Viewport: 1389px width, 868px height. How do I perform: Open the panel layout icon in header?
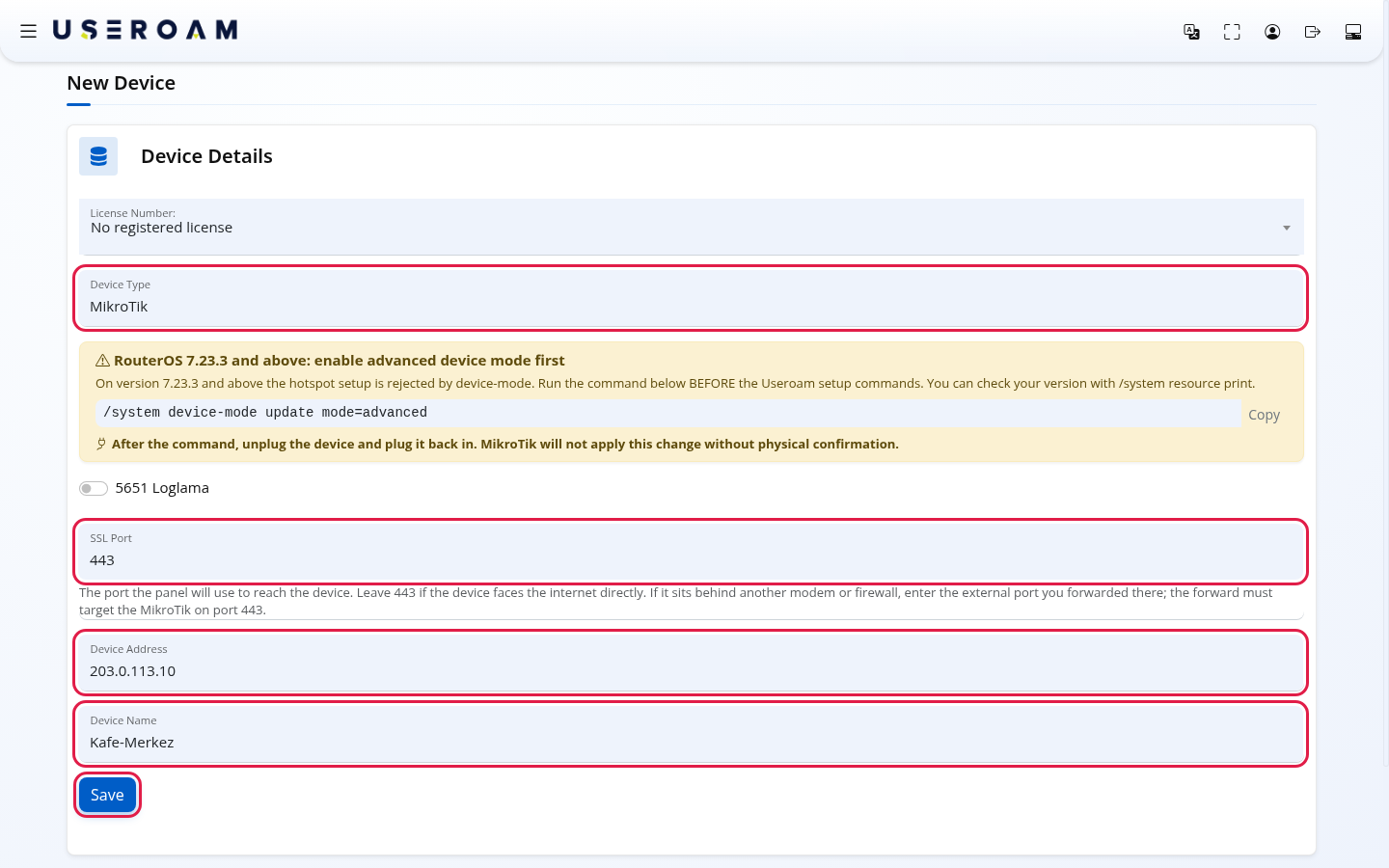(1353, 32)
